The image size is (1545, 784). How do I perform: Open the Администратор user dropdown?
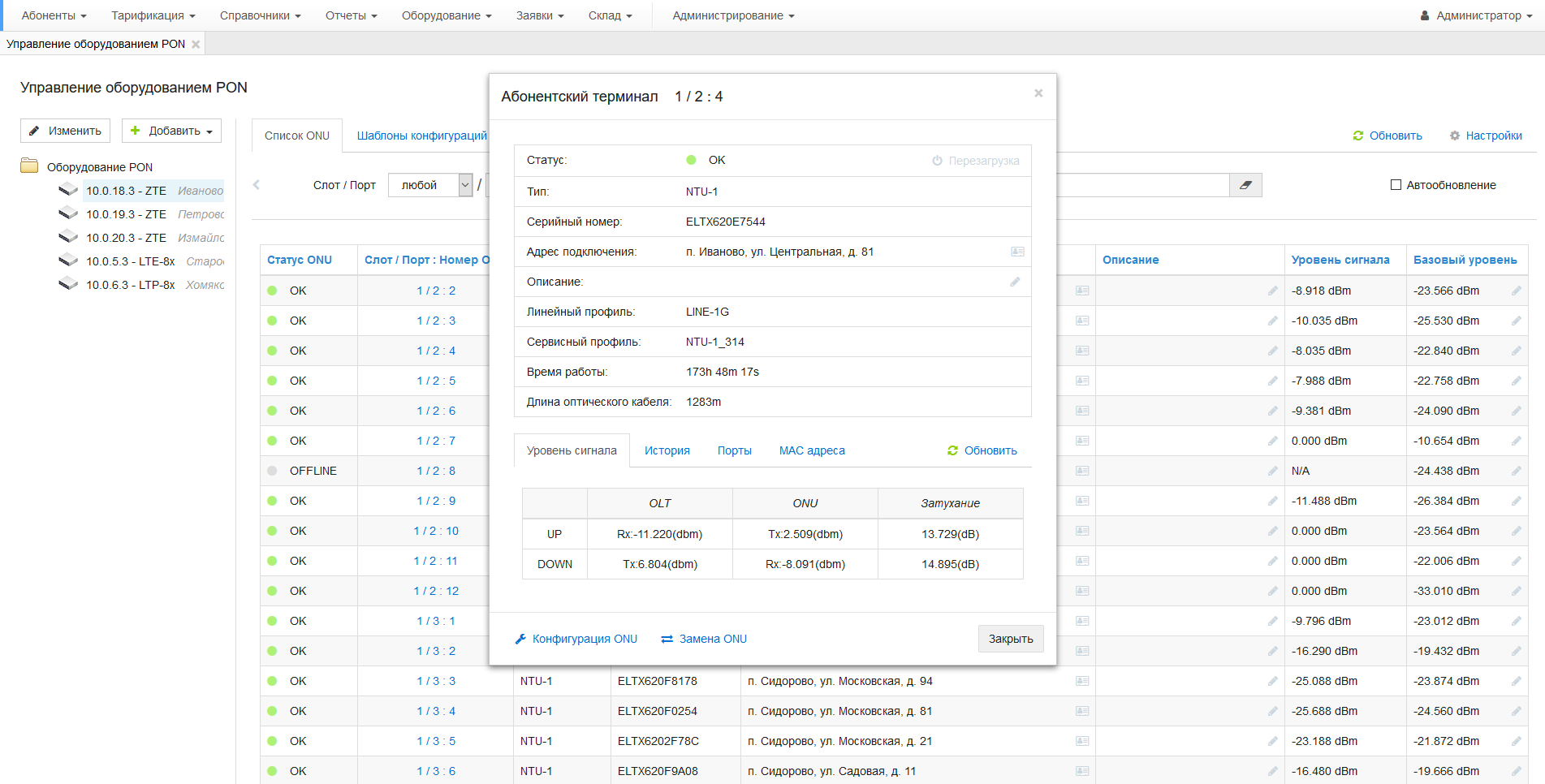pyautogui.click(x=1476, y=15)
